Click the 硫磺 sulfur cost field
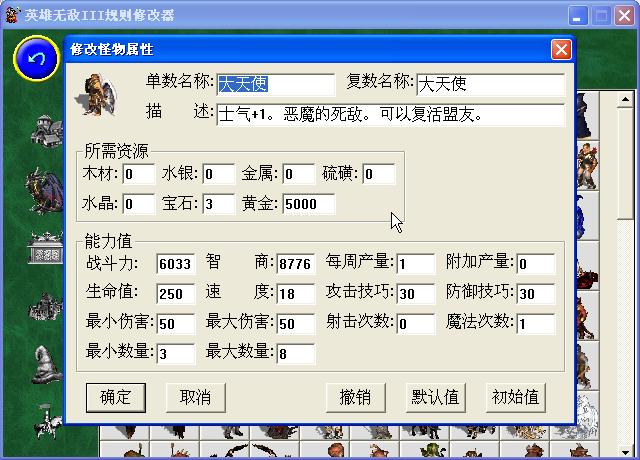This screenshot has width=640, height=460. pos(378,174)
